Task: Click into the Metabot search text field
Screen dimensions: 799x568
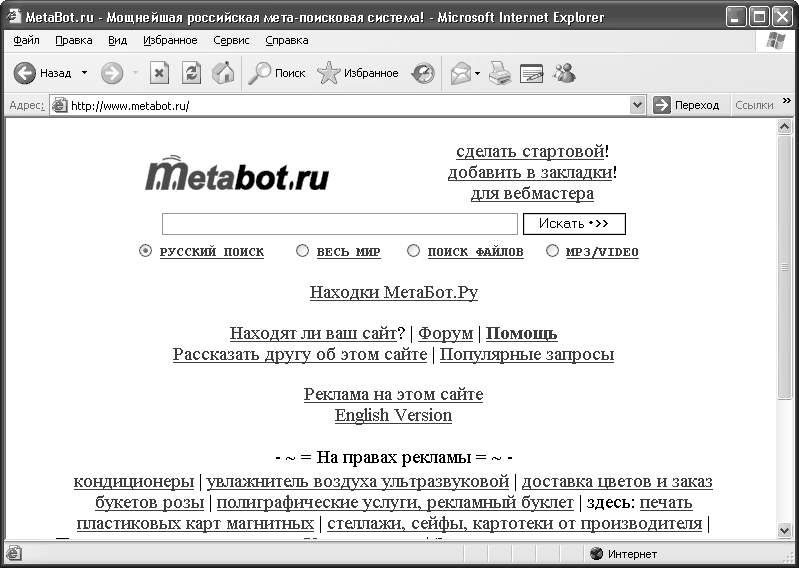Action: (340, 224)
